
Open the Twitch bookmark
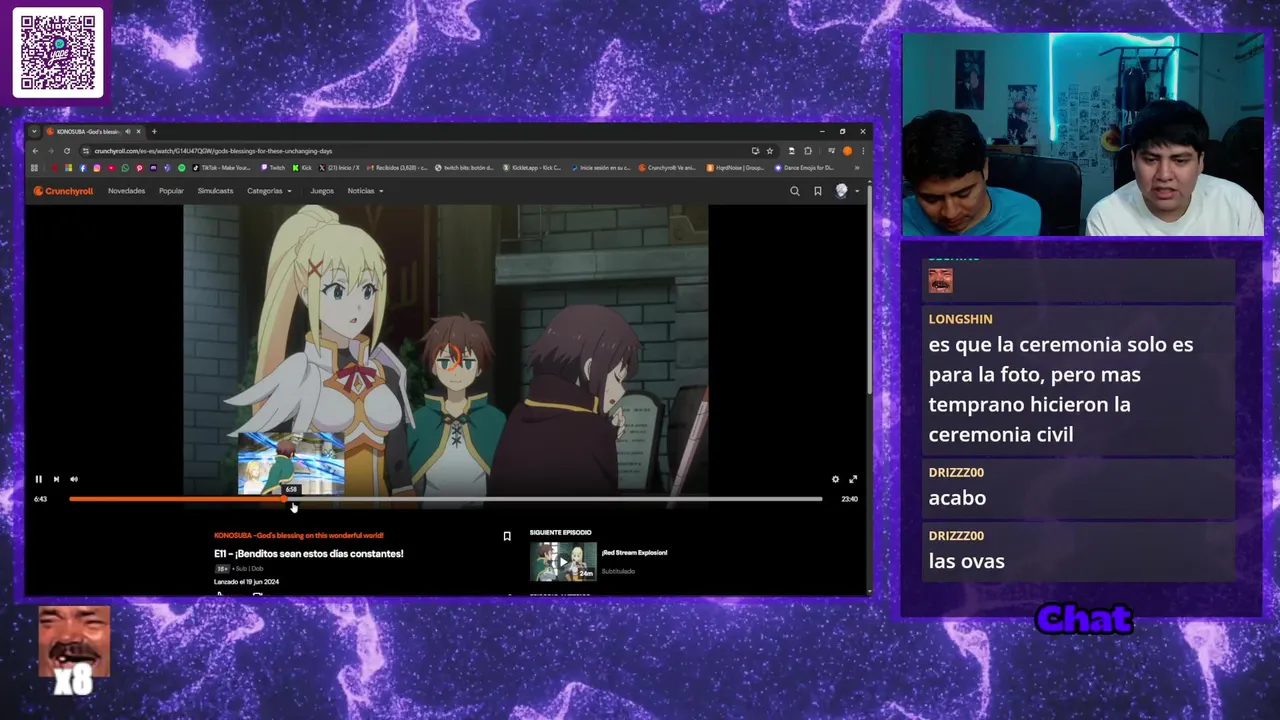[x=273, y=168]
